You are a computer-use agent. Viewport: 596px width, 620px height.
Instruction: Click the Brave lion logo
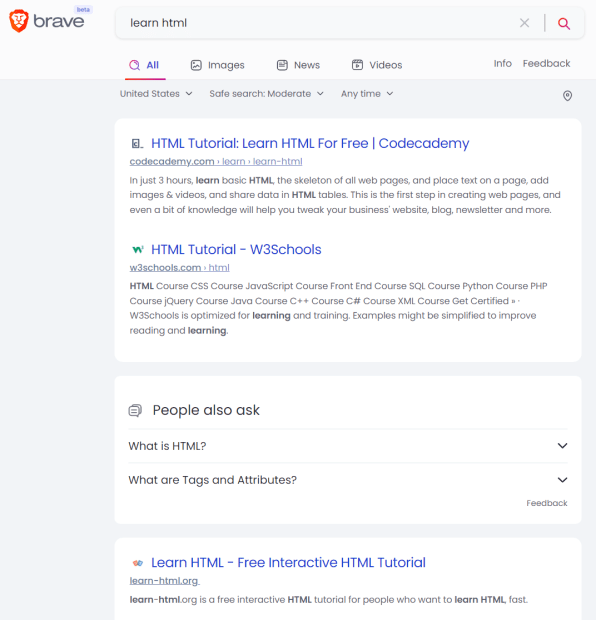coord(19,21)
